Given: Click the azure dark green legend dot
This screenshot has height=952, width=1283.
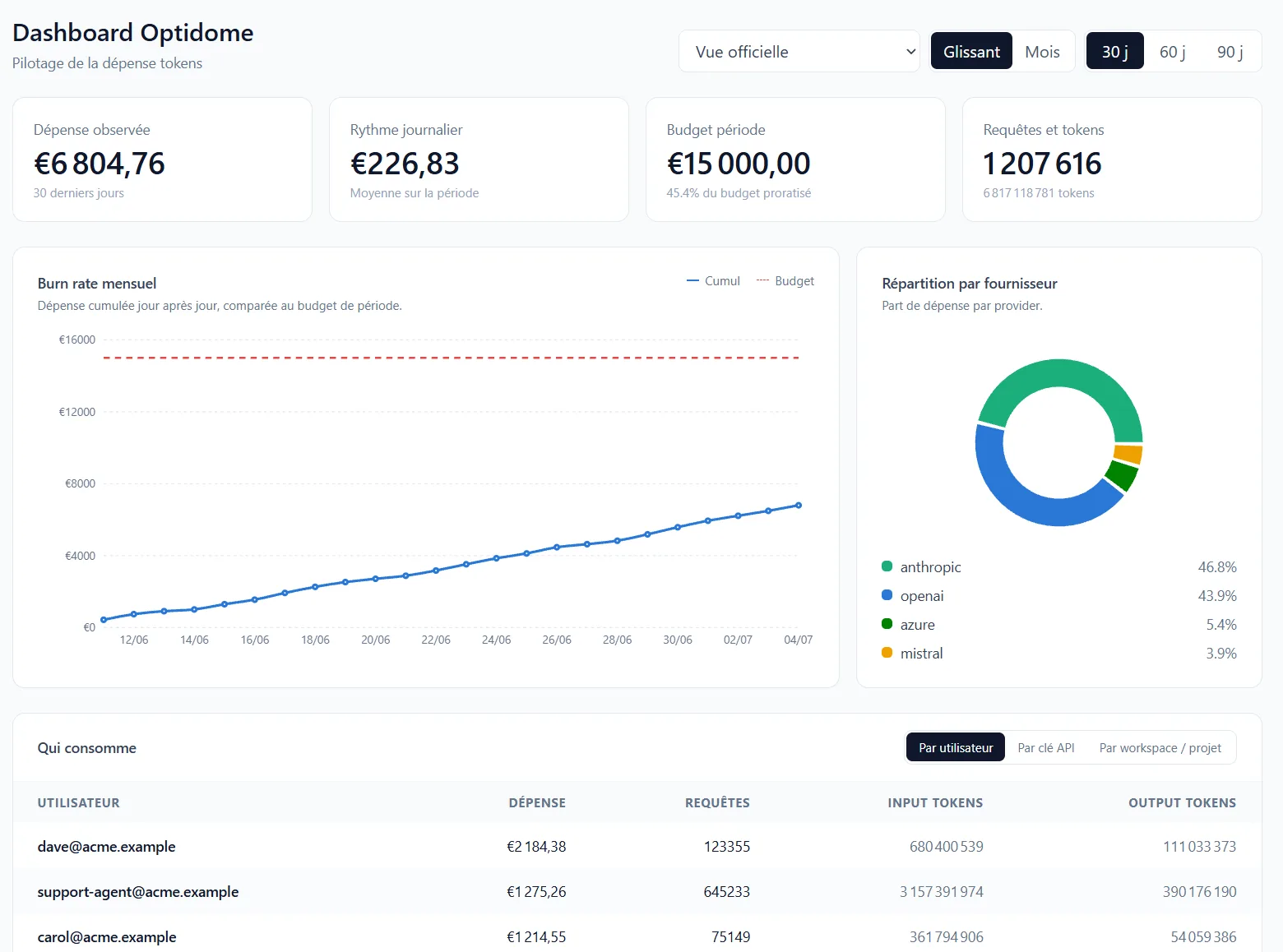Looking at the screenshot, I should click(x=887, y=624).
